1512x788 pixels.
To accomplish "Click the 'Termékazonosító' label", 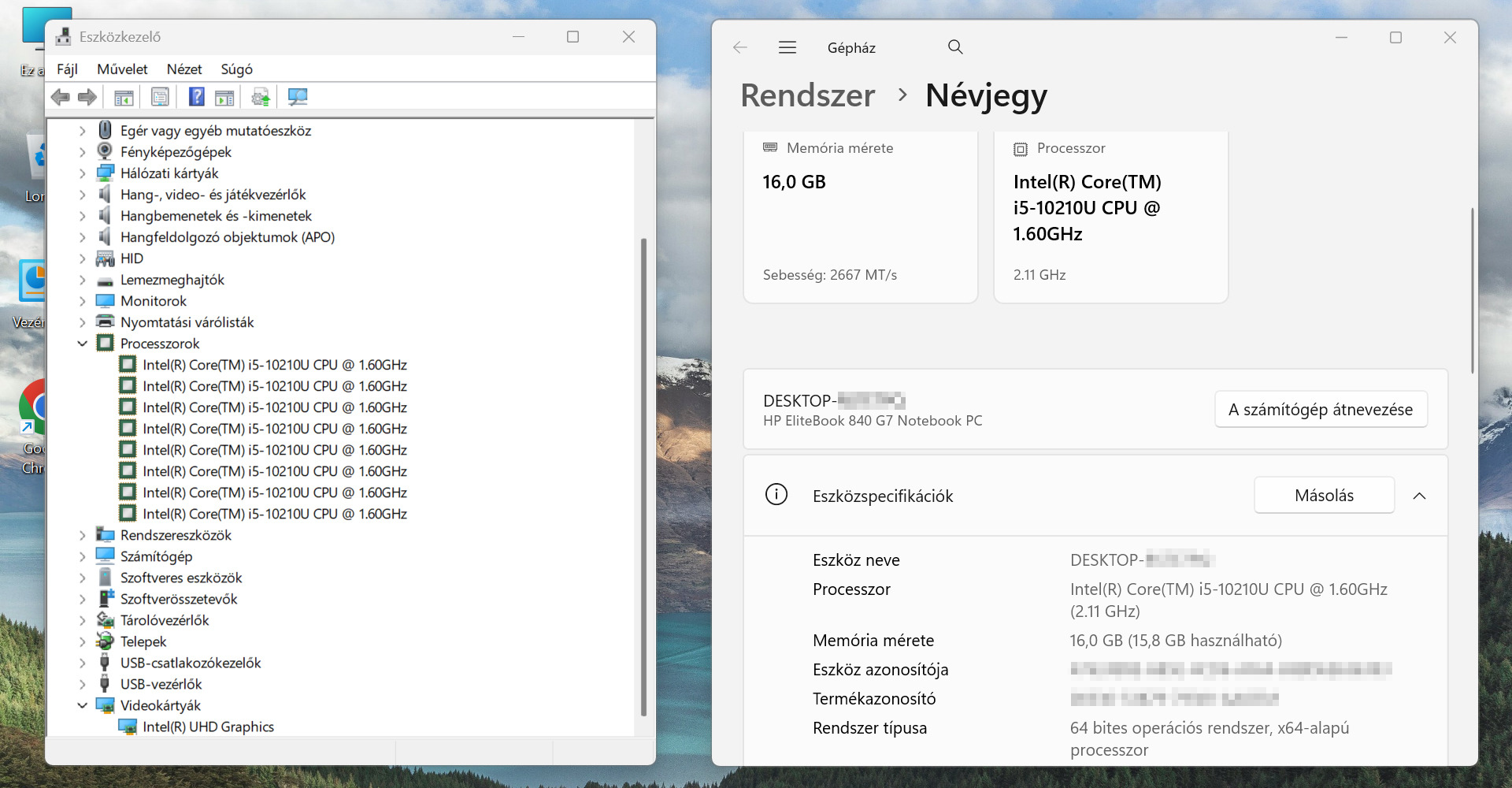I will click(874, 699).
